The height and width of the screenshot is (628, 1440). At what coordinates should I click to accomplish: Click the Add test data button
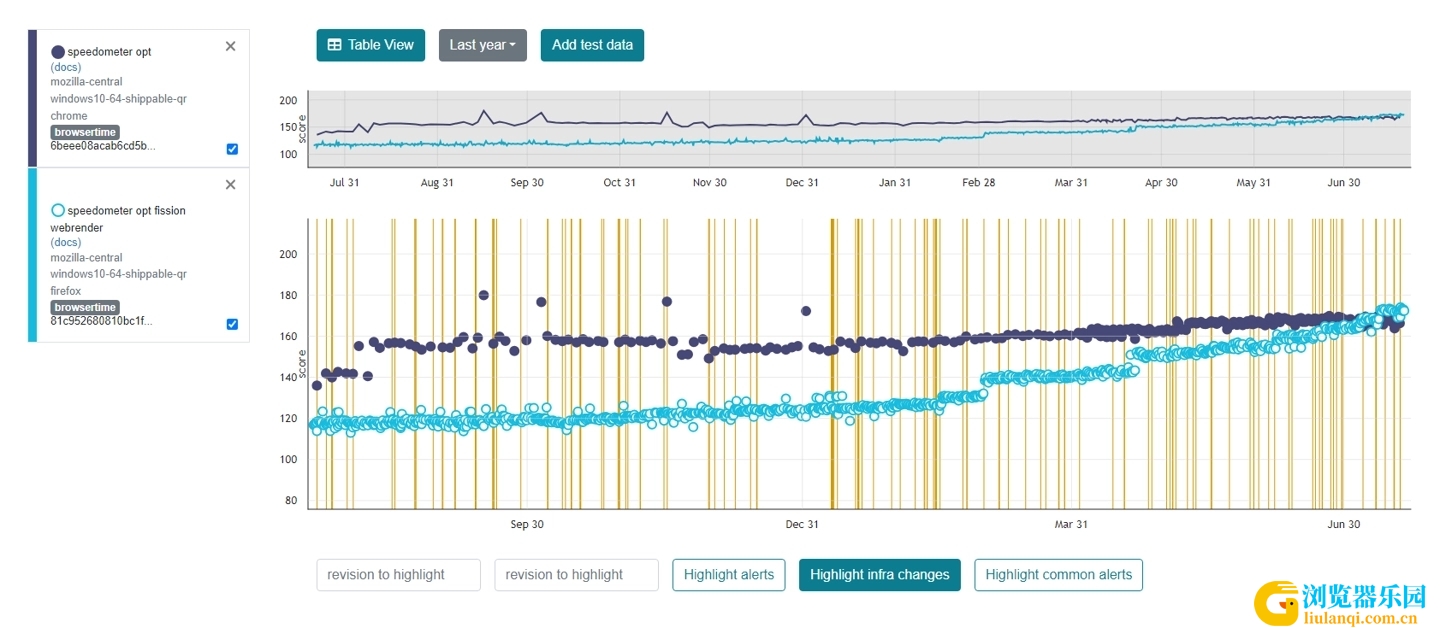click(592, 45)
